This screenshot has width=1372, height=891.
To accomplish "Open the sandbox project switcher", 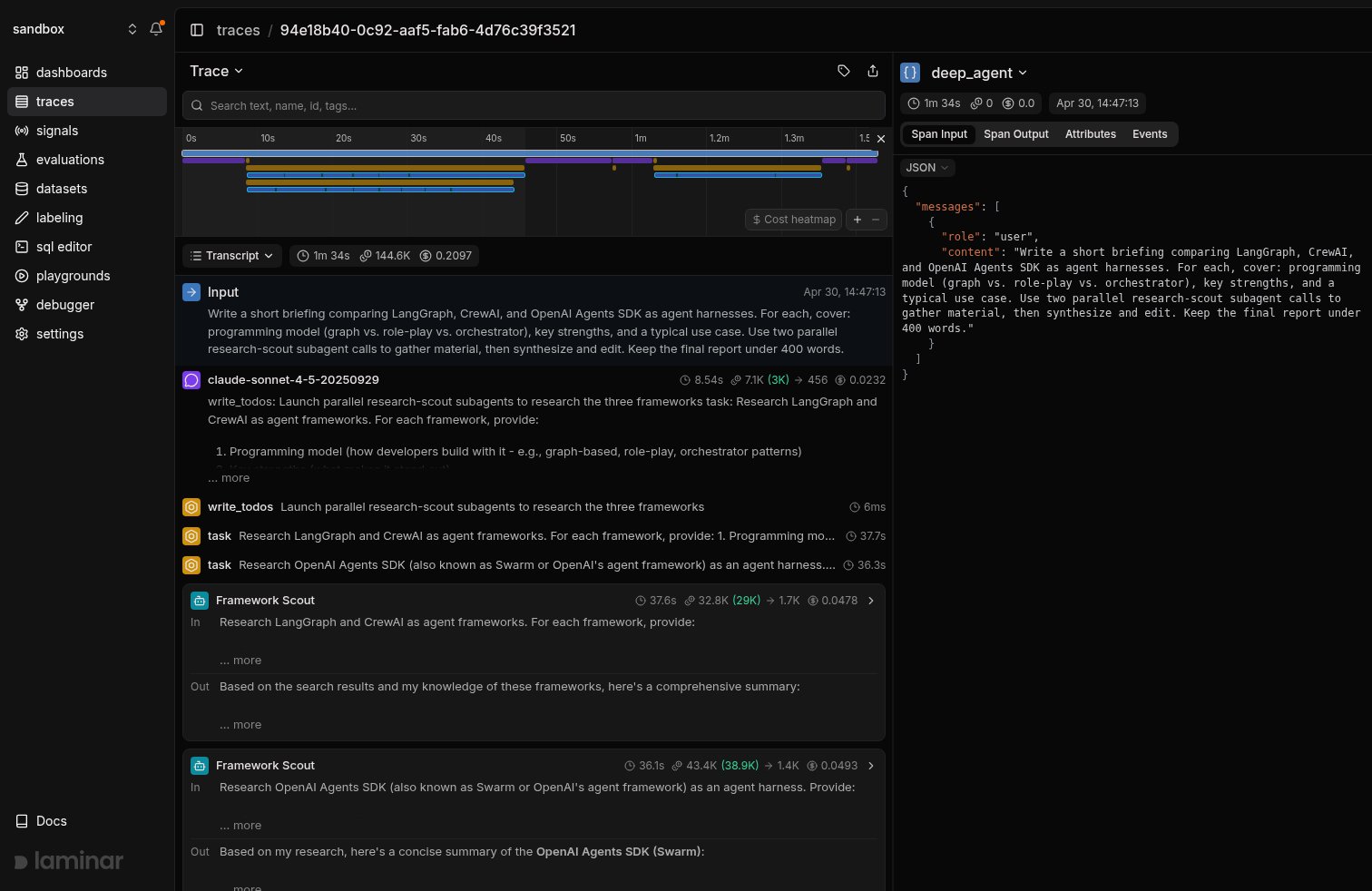I will 74,29.
